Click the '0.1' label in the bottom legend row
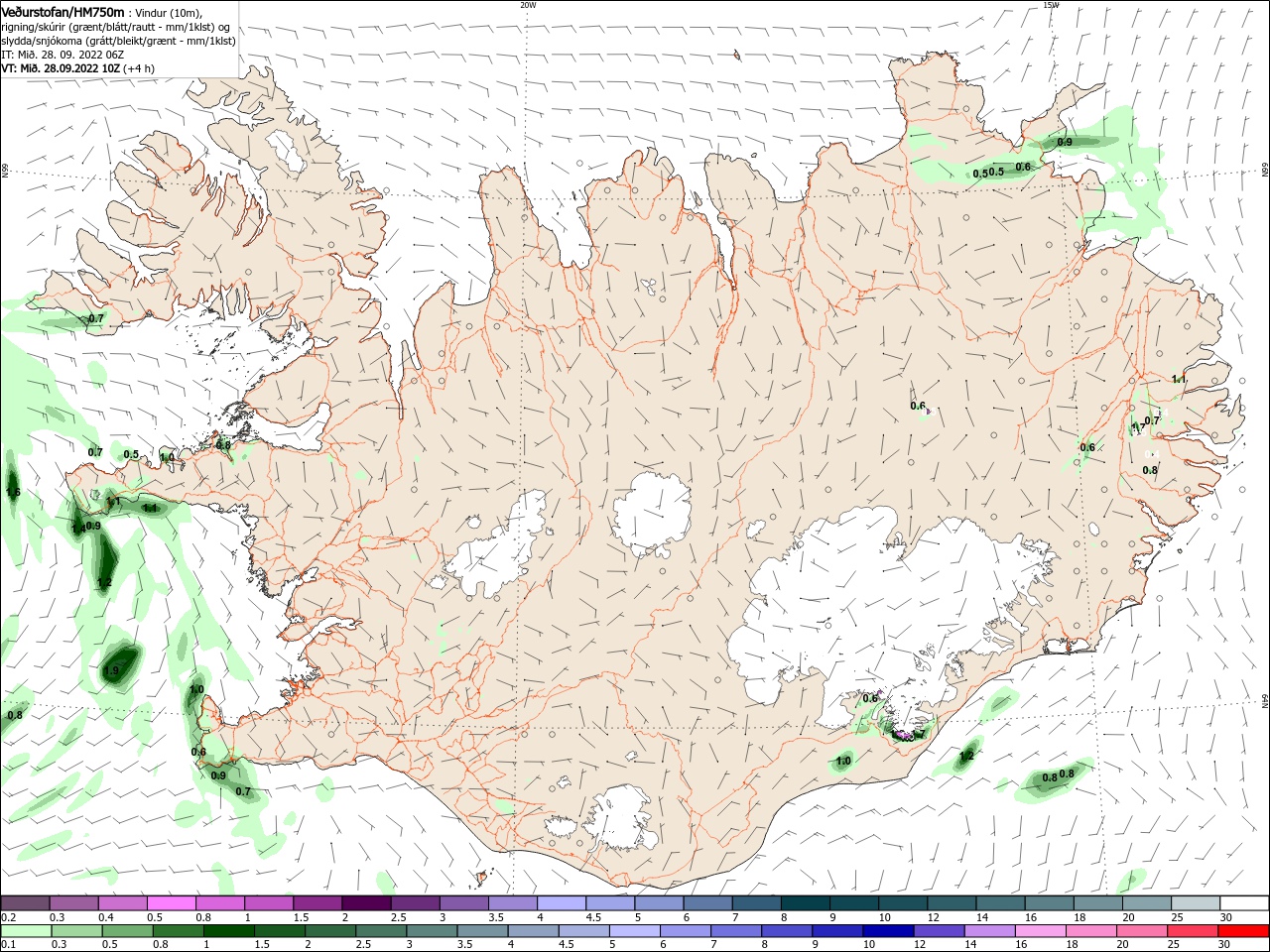The image size is (1270, 952). coord(9,945)
